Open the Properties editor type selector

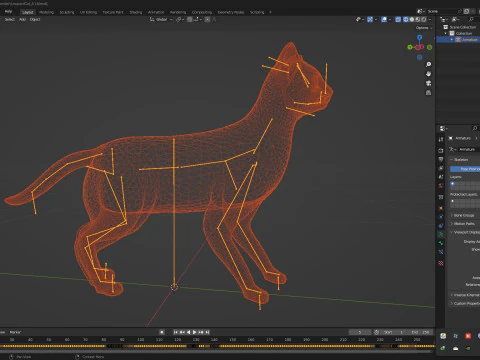coord(443,128)
